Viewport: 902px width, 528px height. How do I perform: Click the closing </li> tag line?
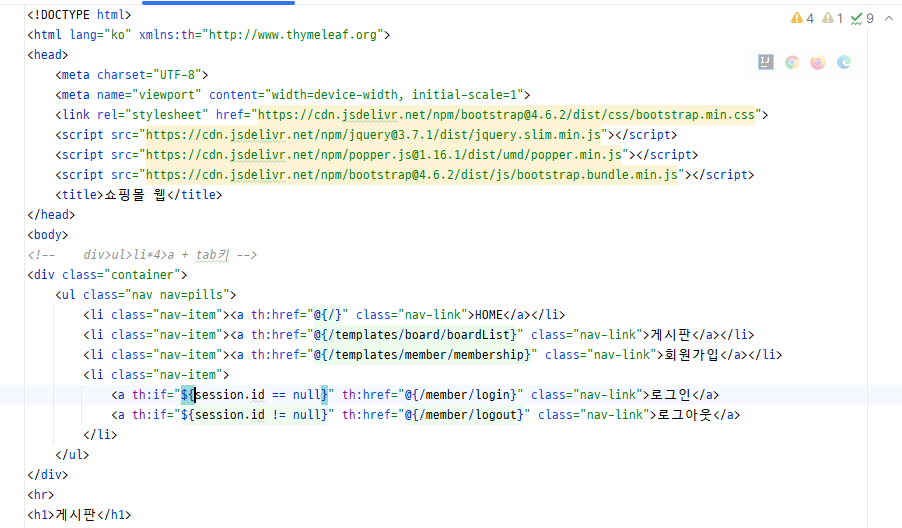pos(100,435)
